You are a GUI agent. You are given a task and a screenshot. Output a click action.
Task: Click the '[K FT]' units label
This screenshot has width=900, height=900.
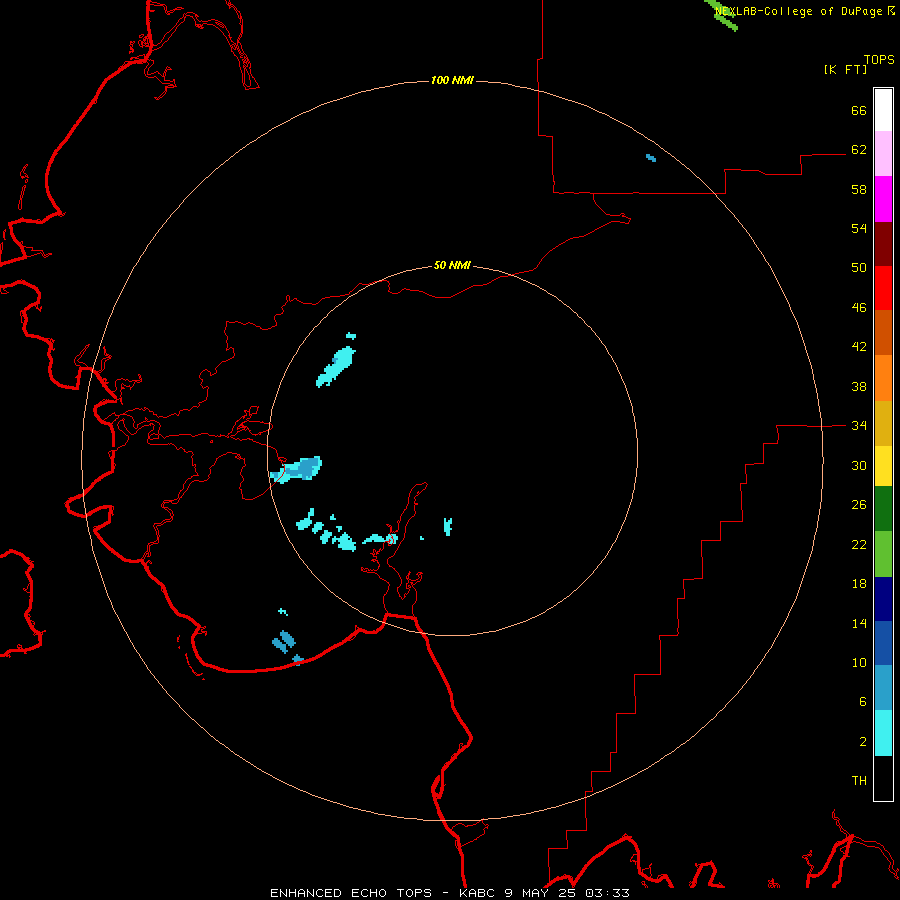point(845,69)
